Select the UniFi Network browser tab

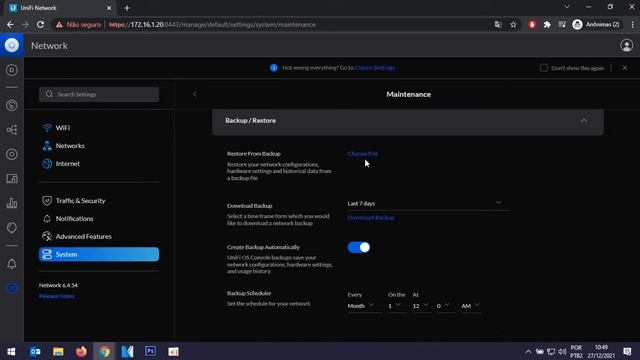coord(60,8)
